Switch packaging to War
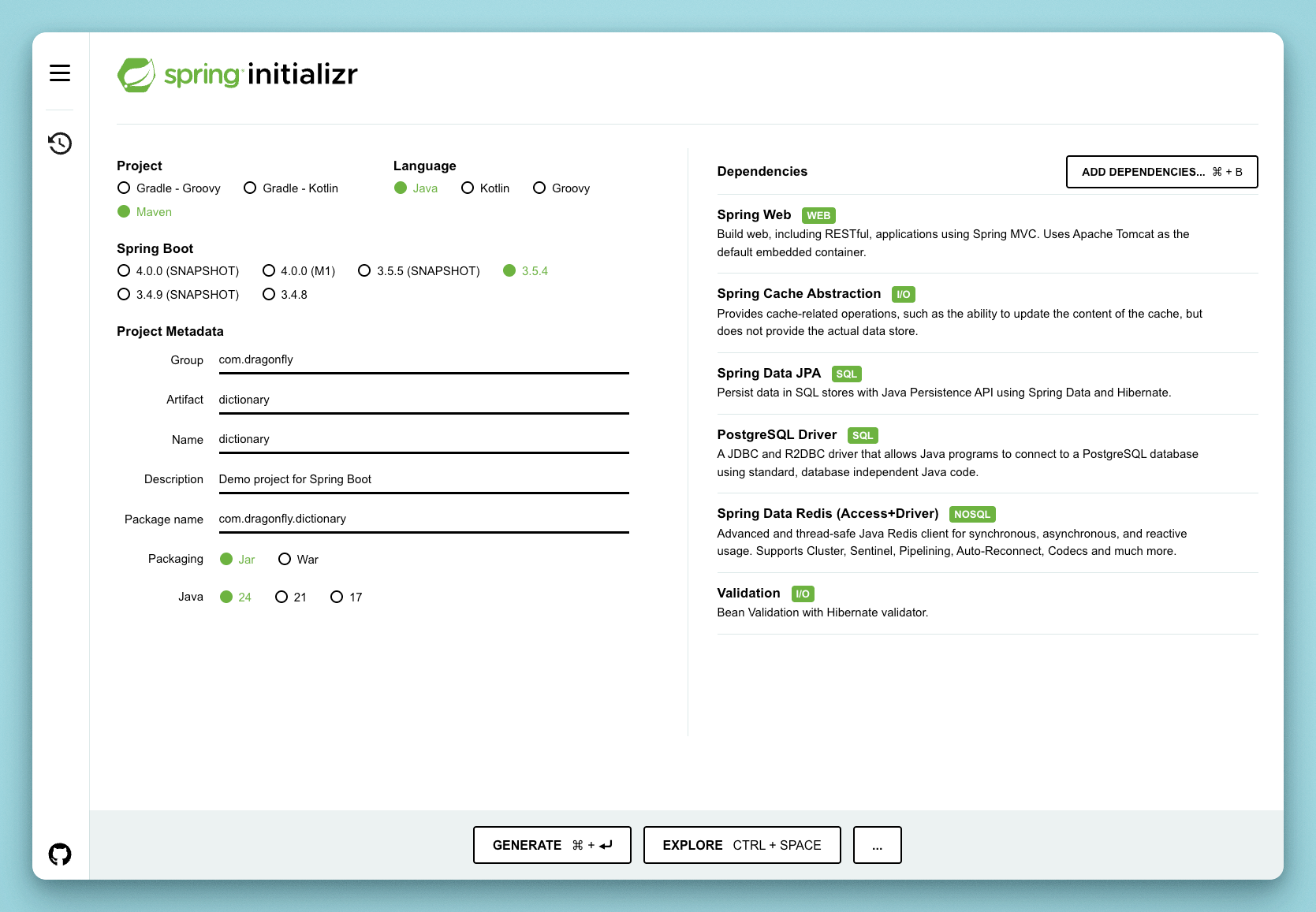The width and height of the screenshot is (1316, 912). click(285, 560)
